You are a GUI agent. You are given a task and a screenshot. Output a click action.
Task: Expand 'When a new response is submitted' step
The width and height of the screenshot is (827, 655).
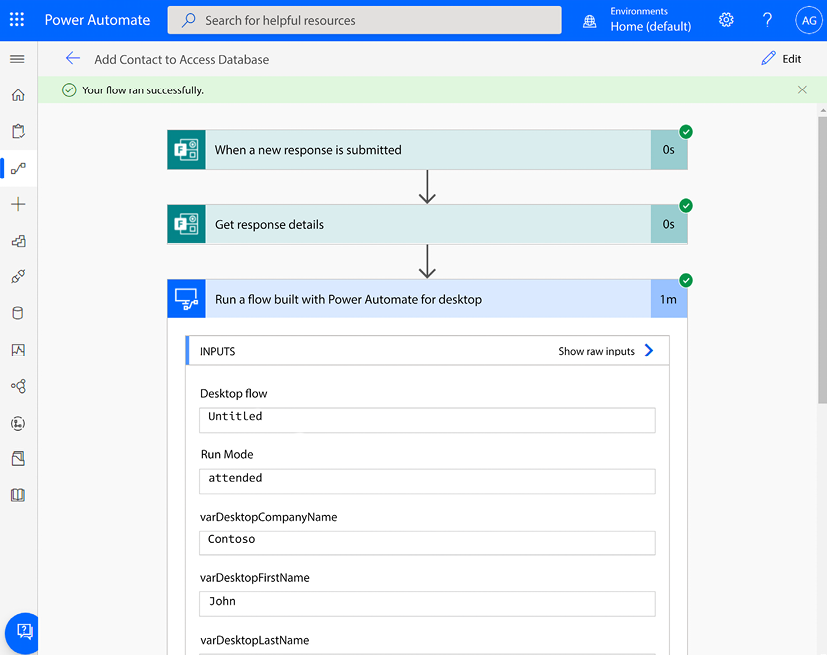coord(427,150)
